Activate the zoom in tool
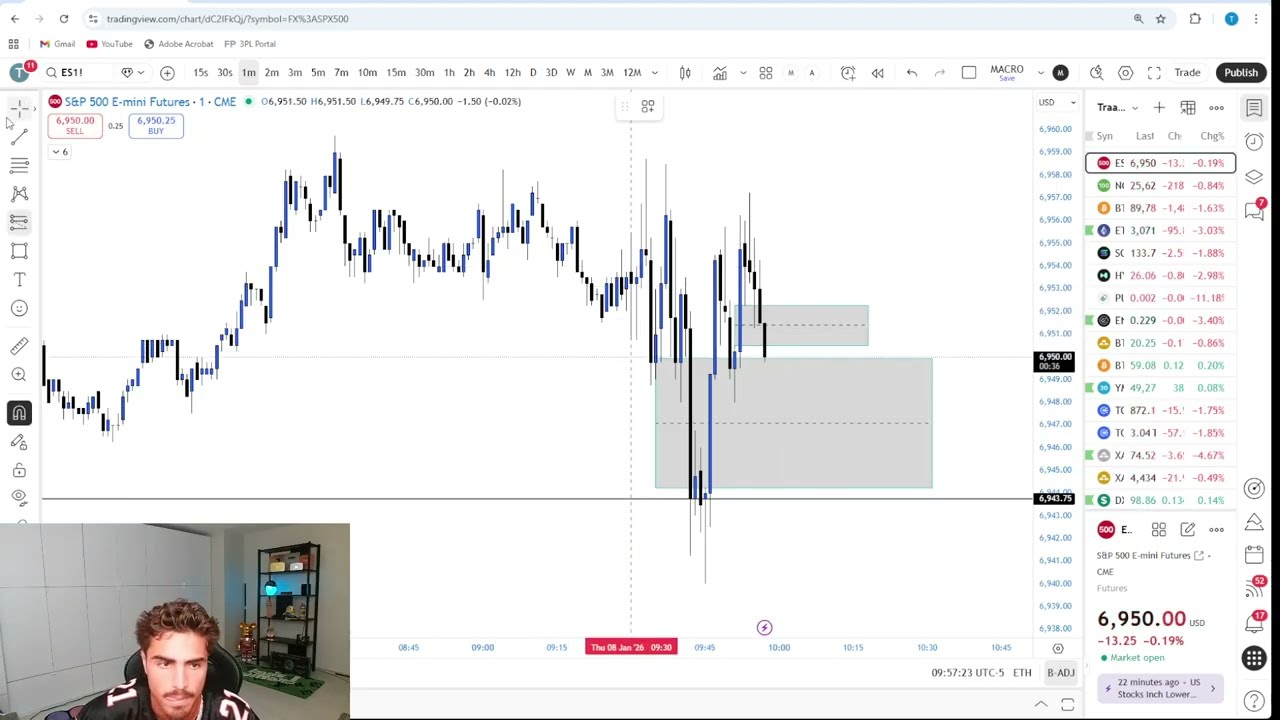This screenshot has width=1280, height=720. pos(19,374)
